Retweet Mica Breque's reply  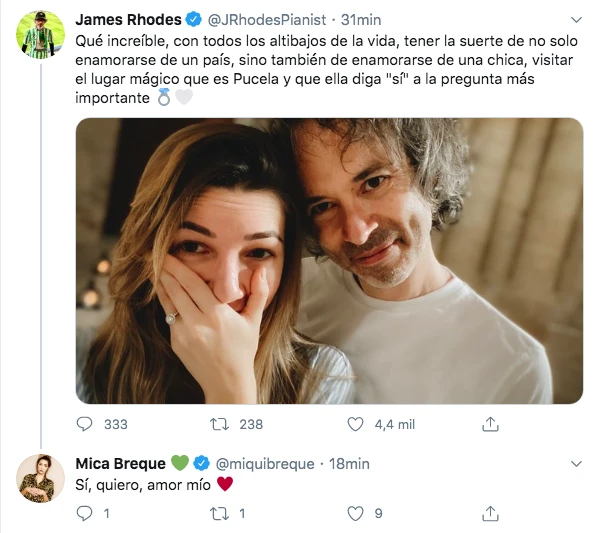tap(219, 513)
